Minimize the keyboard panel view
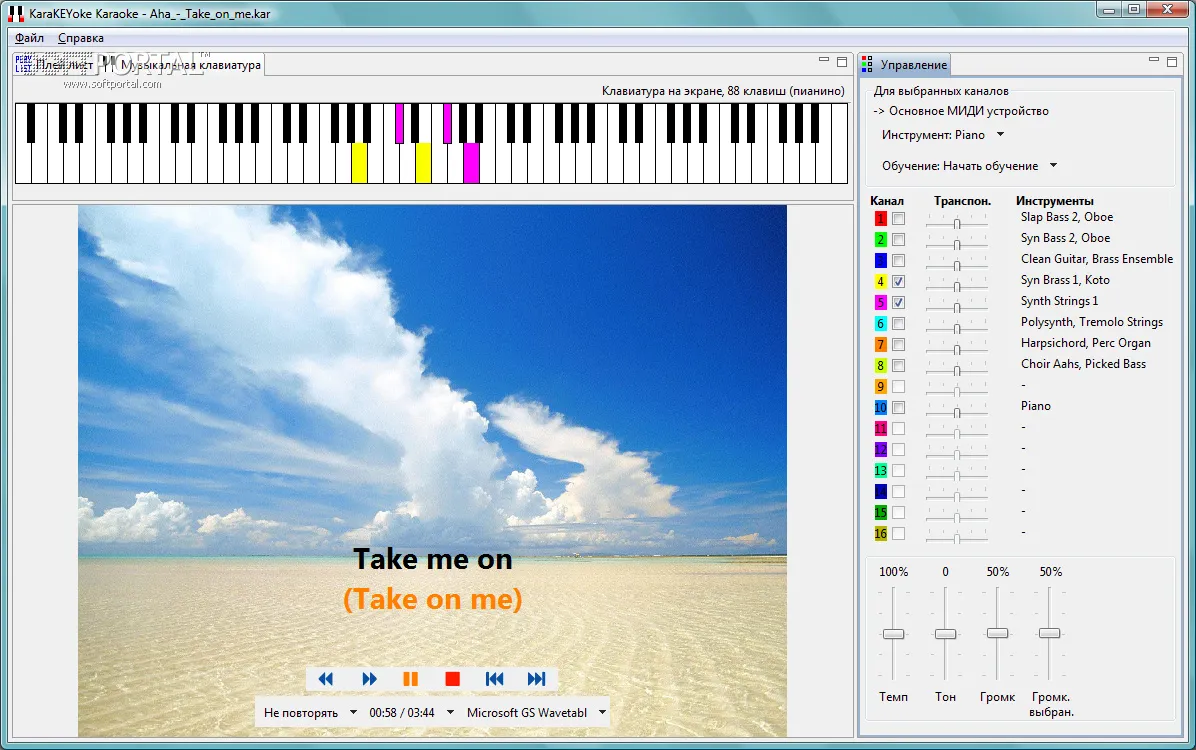 (824, 60)
